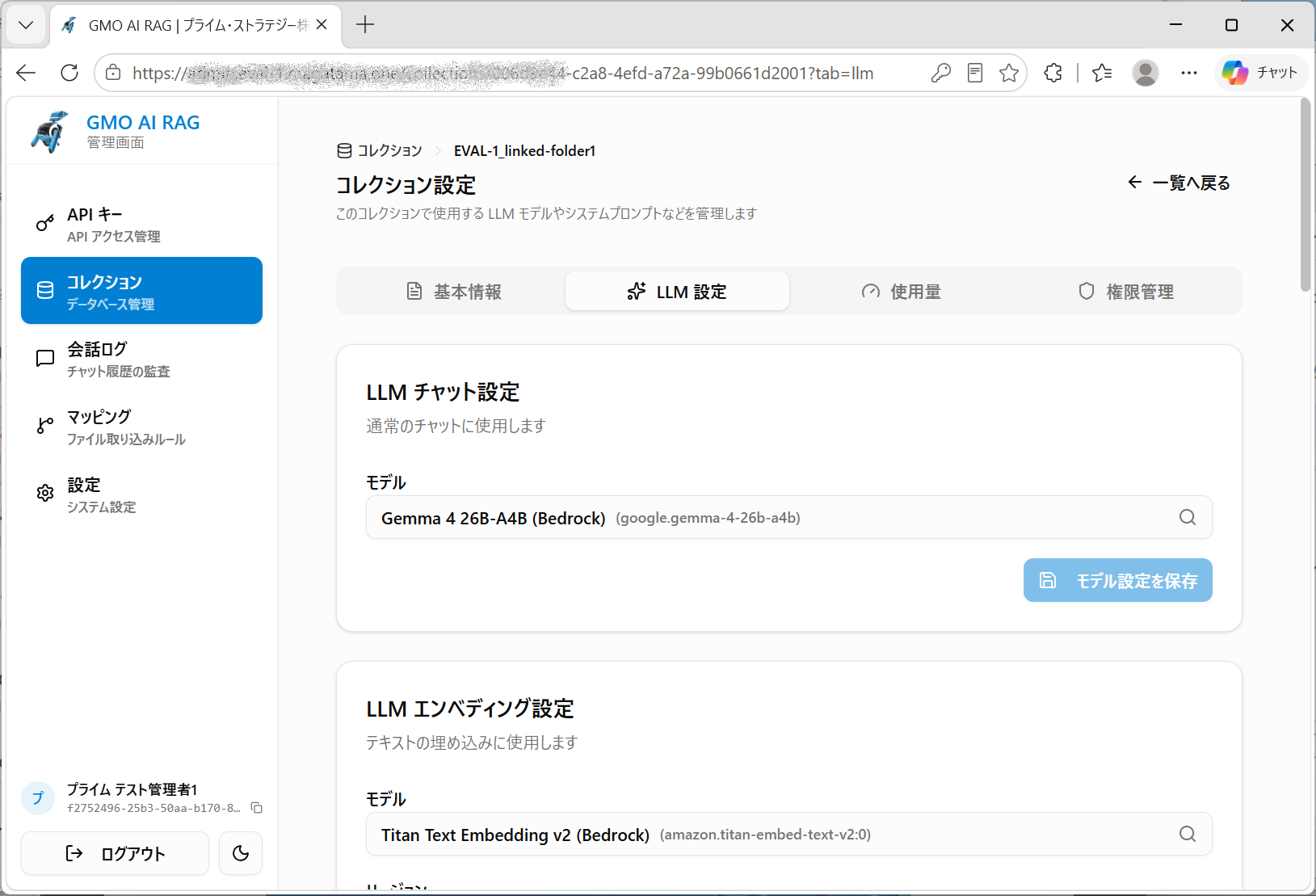Viewport: 1316px width, 896px height.
Task: Open 設定 system settings in the sidebar
Action: click(141, 494)
